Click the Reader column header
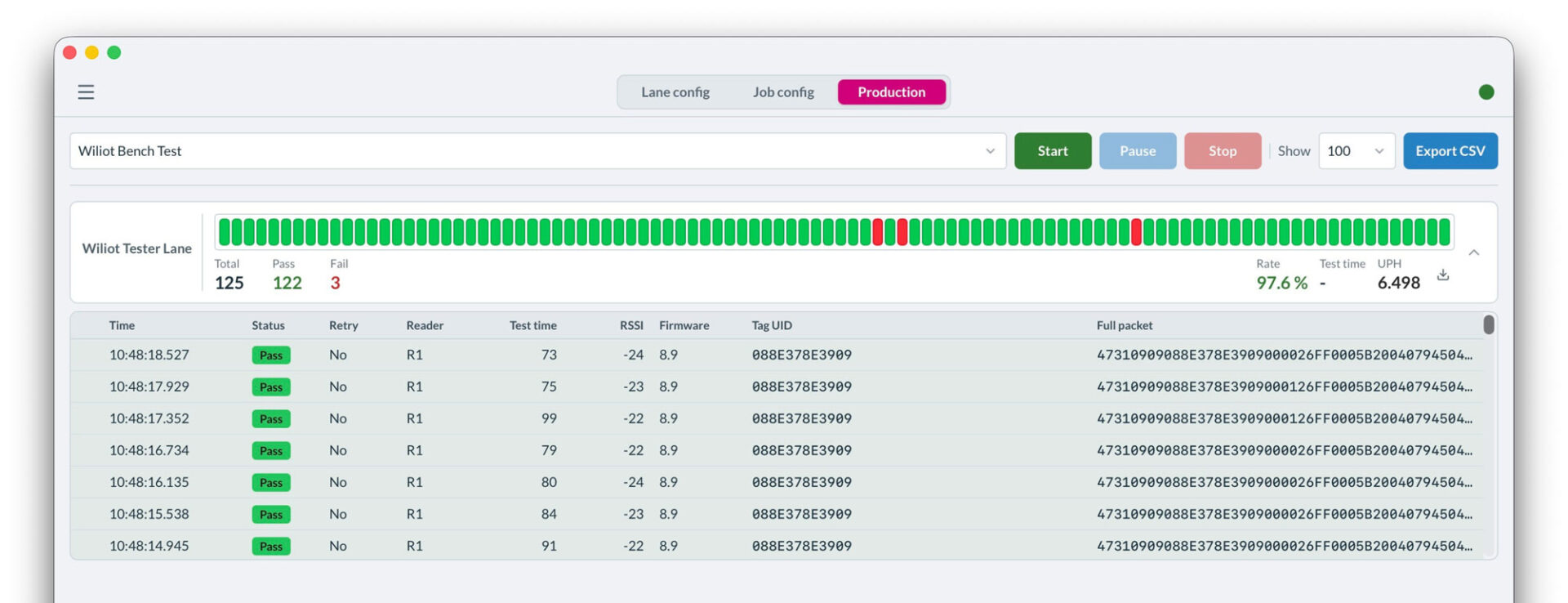Image resolution: width=1568 pixels, height=603 pixels. 425,325
